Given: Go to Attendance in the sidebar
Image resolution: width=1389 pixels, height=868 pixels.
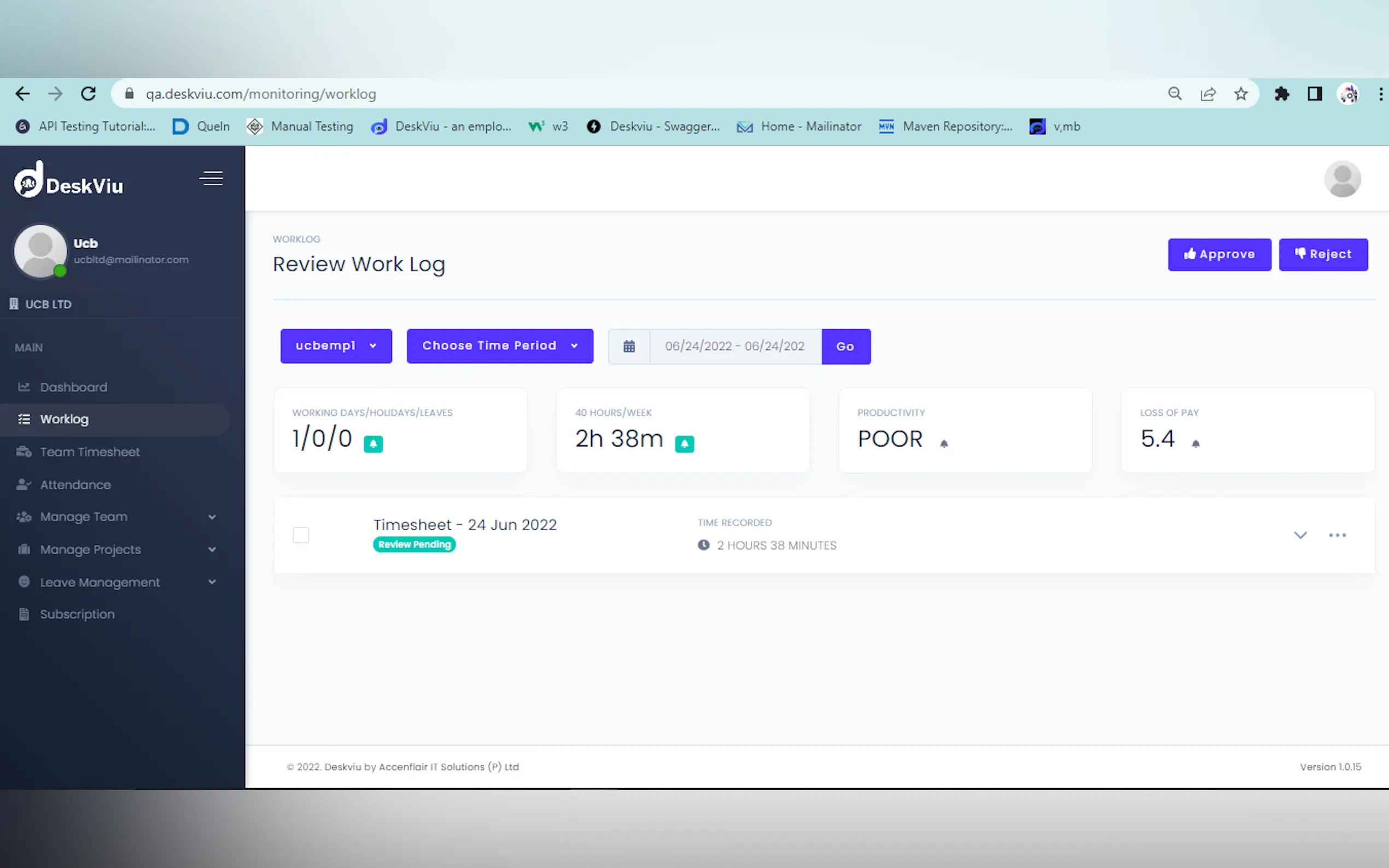Looking at the screenshot, I should click(x=75, y=484).
